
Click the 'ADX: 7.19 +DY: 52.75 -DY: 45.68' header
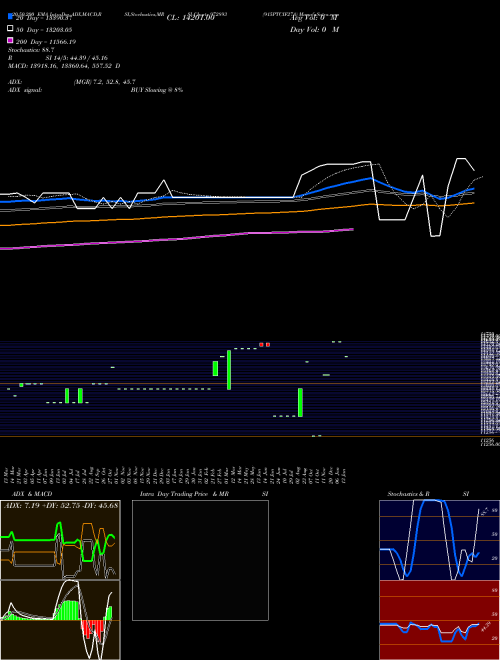(61, 505)
